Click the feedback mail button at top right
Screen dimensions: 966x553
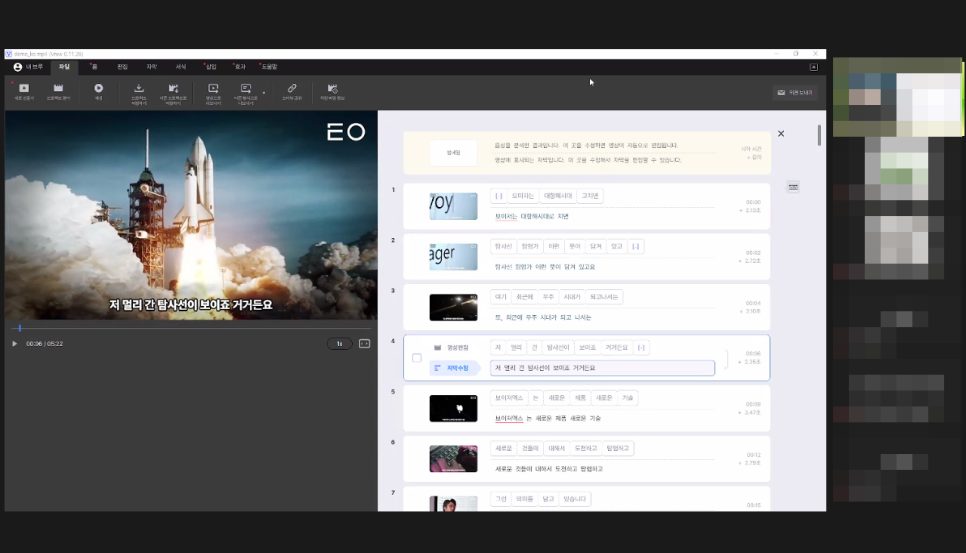click(795, 92)
